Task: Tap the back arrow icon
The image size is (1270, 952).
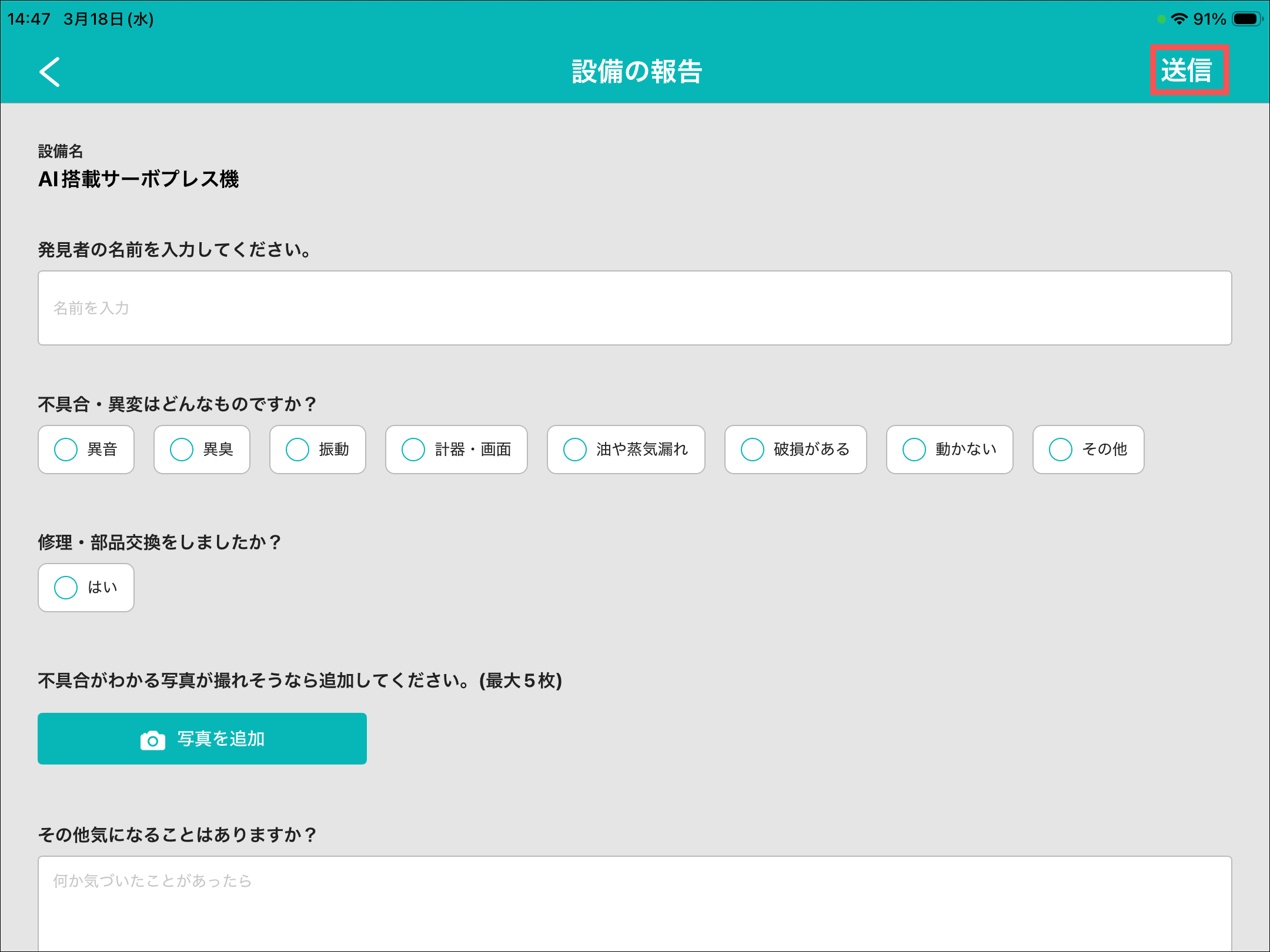Action: pos(50,72)
